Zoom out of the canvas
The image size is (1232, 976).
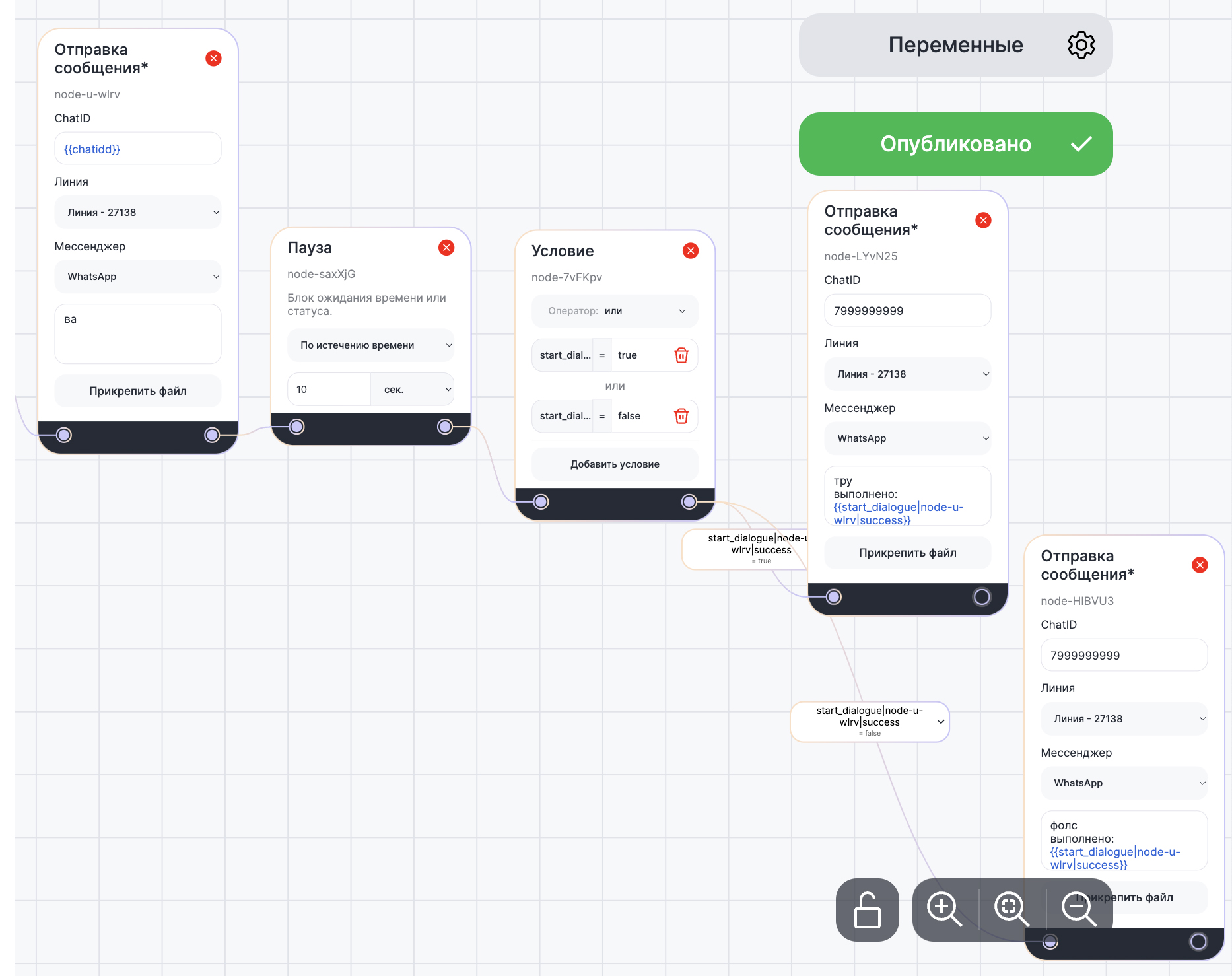1078,909
